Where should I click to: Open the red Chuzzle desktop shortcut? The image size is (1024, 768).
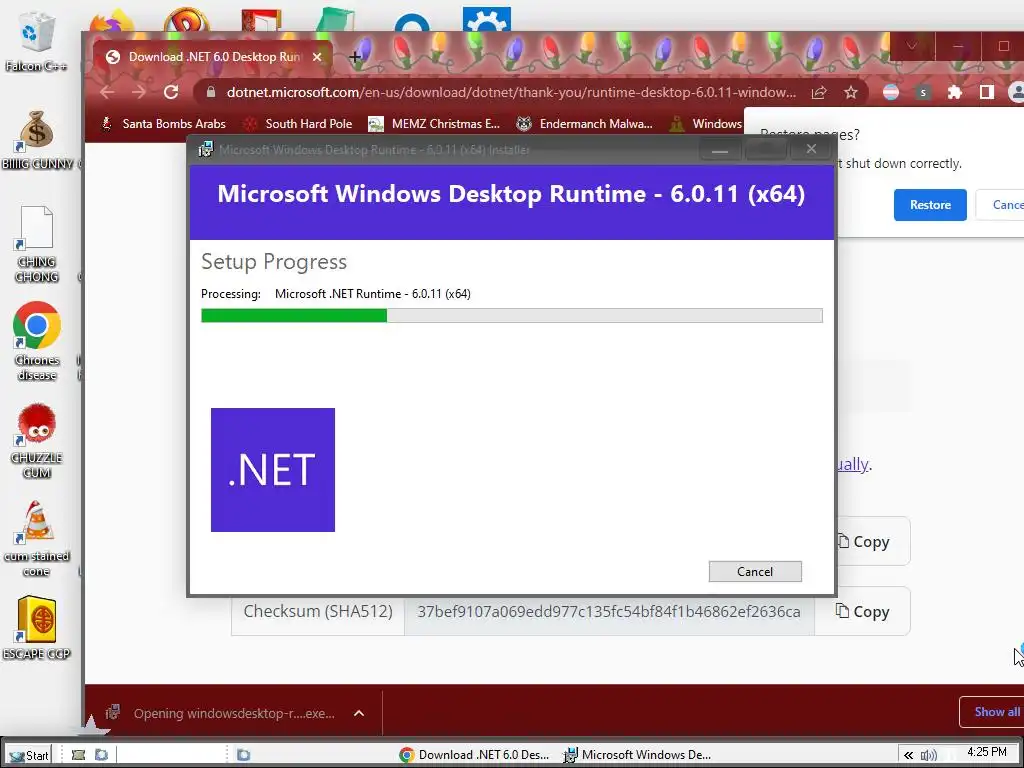[37, 441]
